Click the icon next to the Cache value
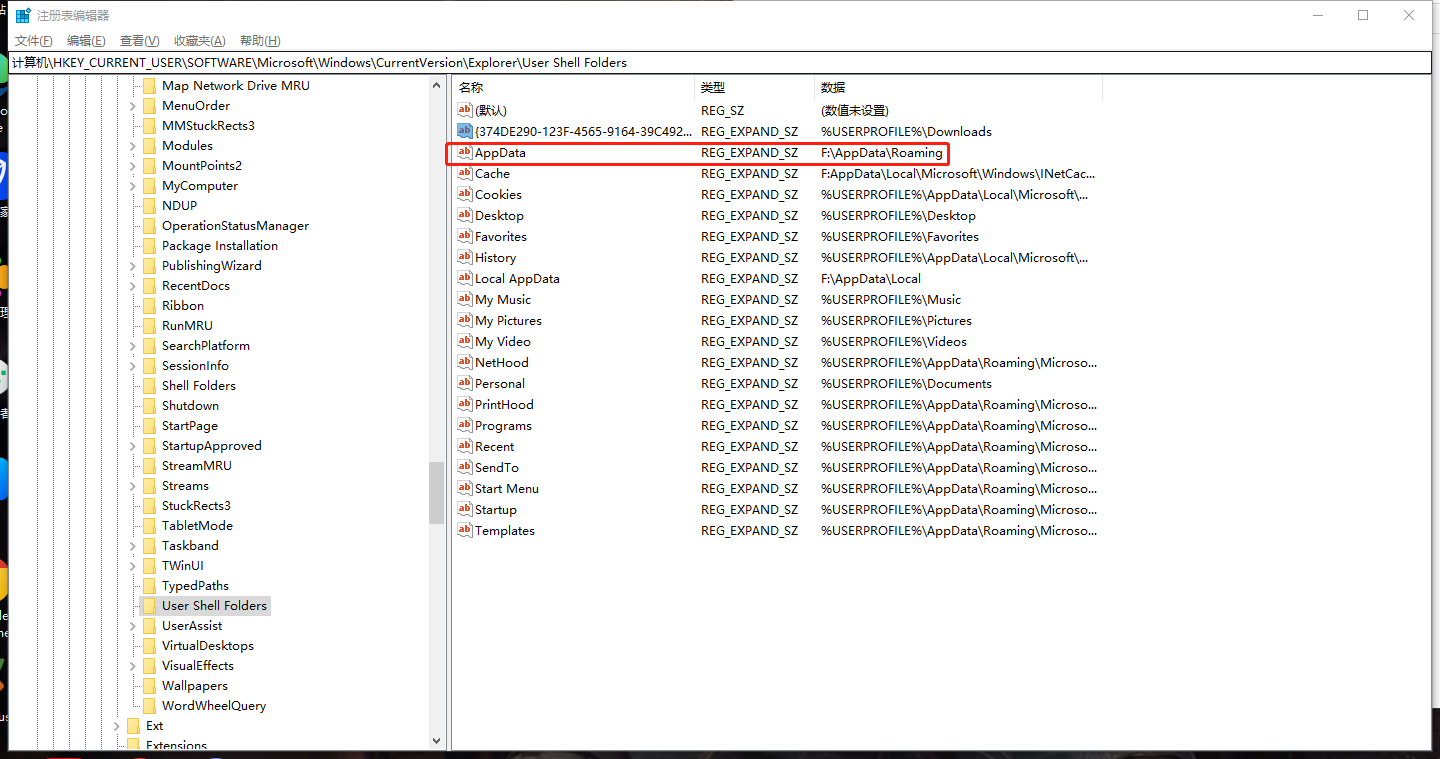The height and width of the screenshot is (759, 1440). click(464, 174)
